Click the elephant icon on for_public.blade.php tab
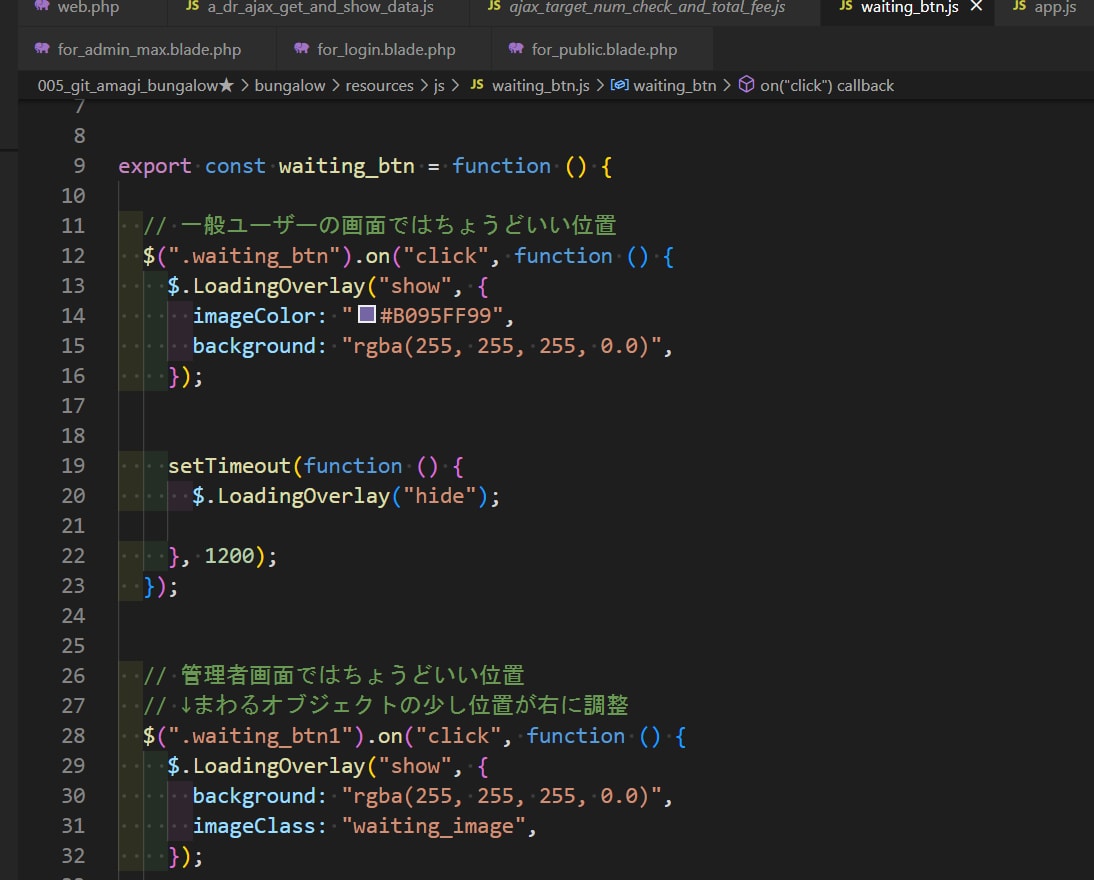The image size is (1094, 880). 516,48
